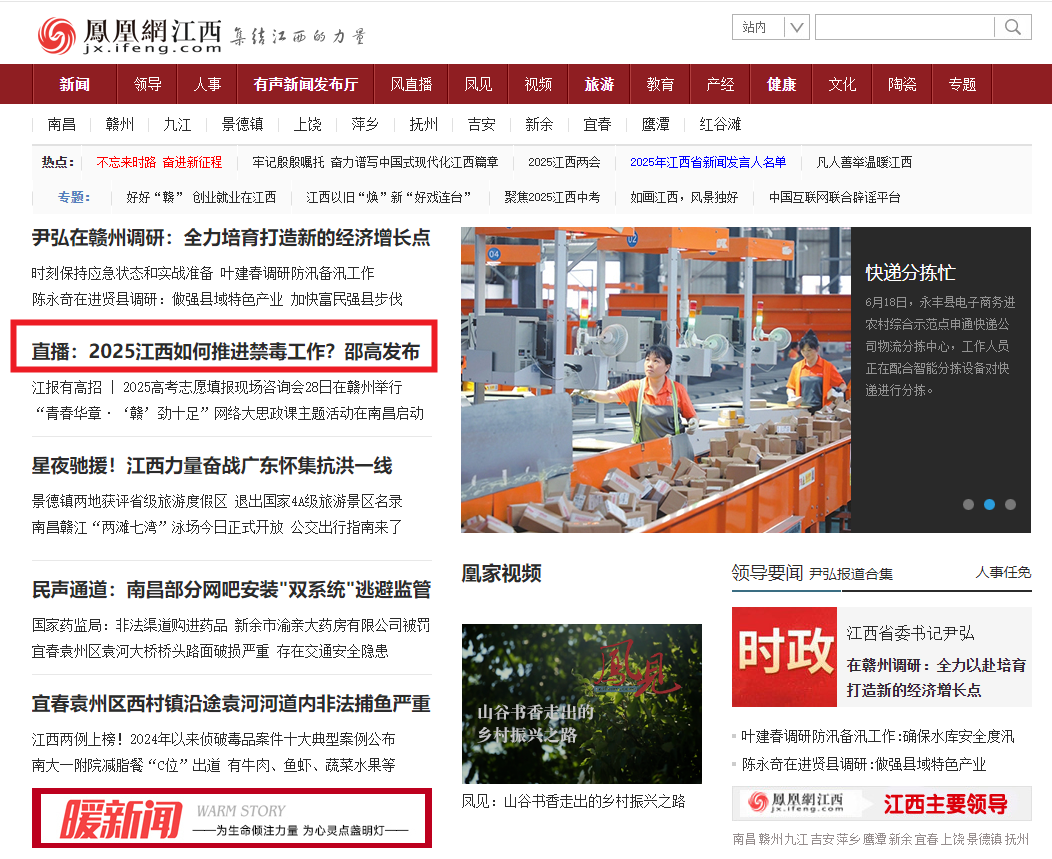
Task: Click the 暖新闻 WARM STORY banner
Action: point(231,818)
